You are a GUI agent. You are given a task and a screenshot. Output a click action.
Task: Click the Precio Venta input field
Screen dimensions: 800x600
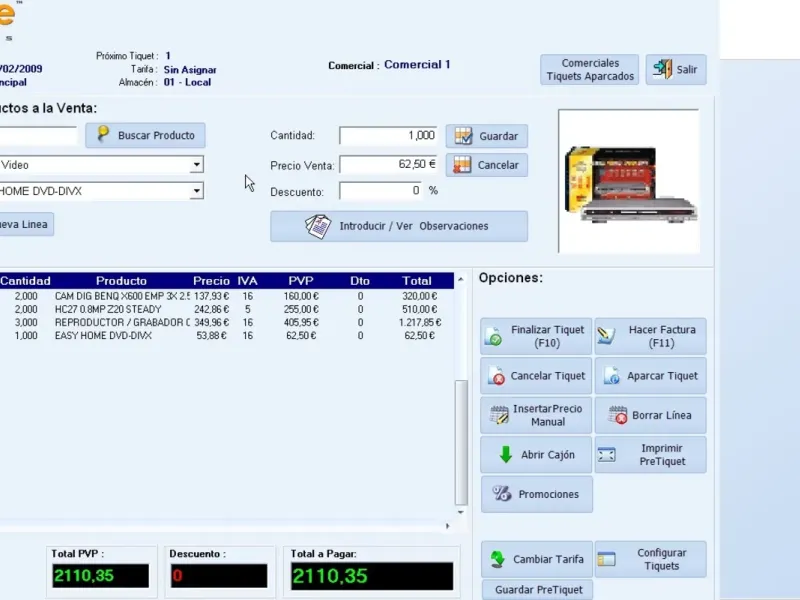click(x=388, y=165)
